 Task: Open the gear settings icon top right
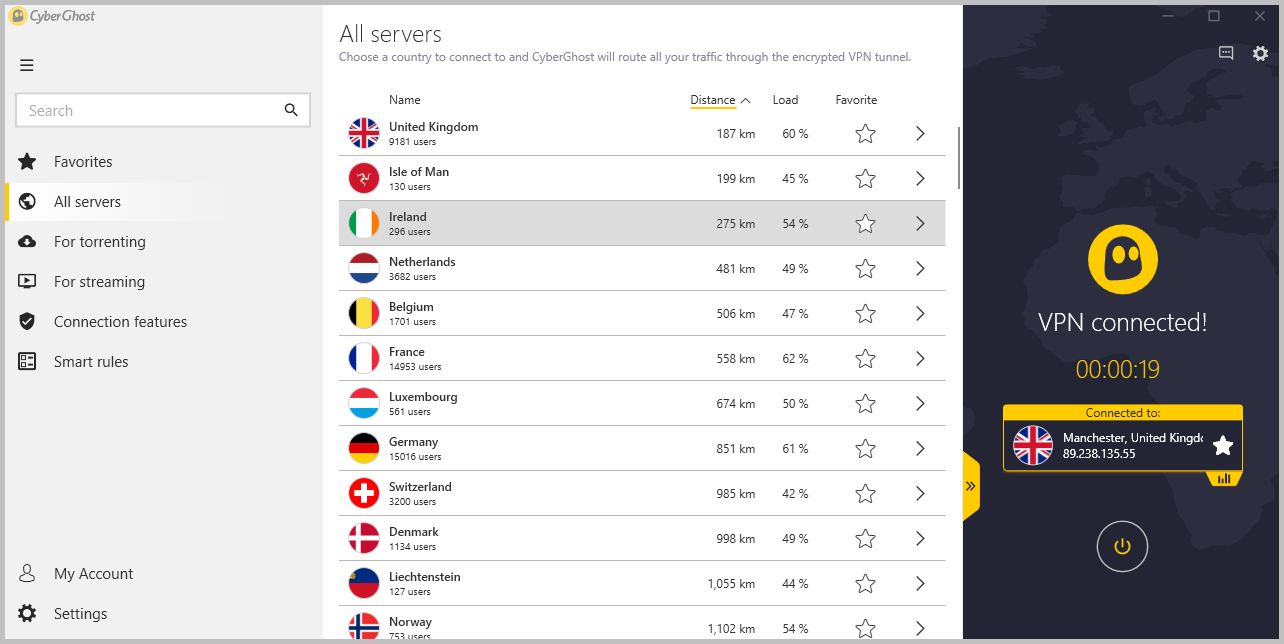[1260, 53]
